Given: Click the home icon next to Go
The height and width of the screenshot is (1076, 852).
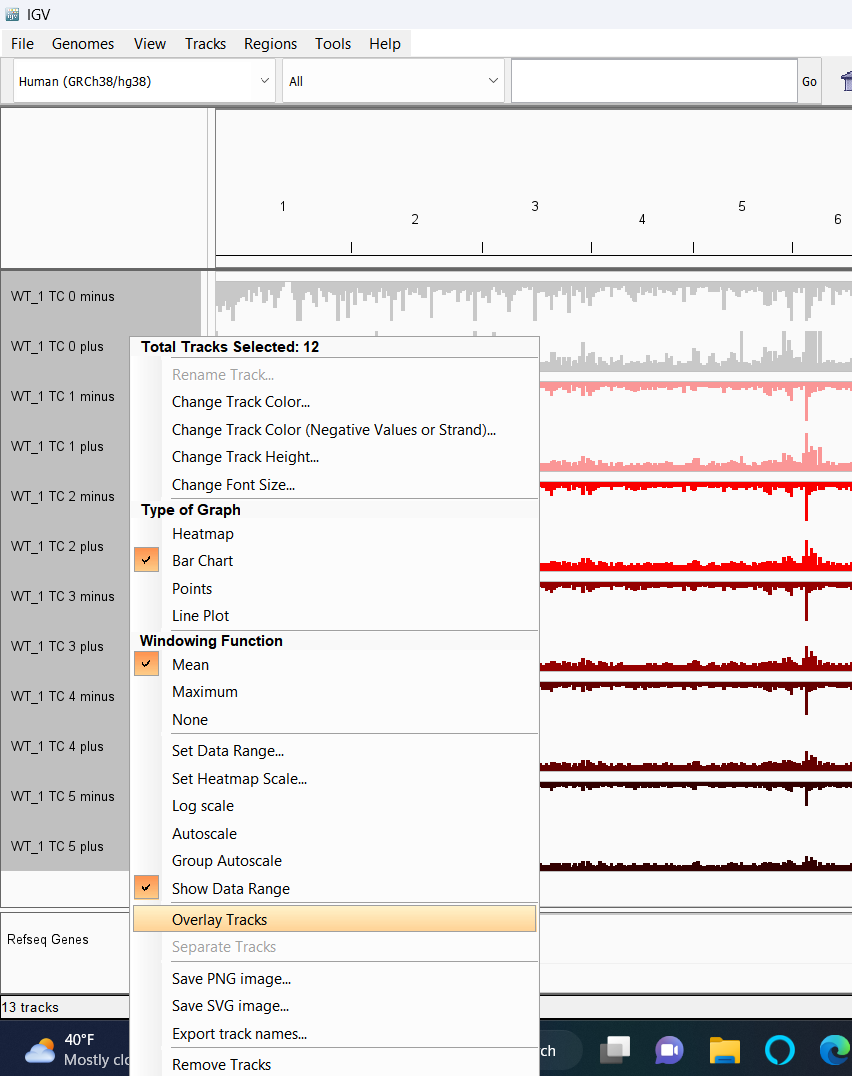Looking at the screenshot, I should pos(847,81).
